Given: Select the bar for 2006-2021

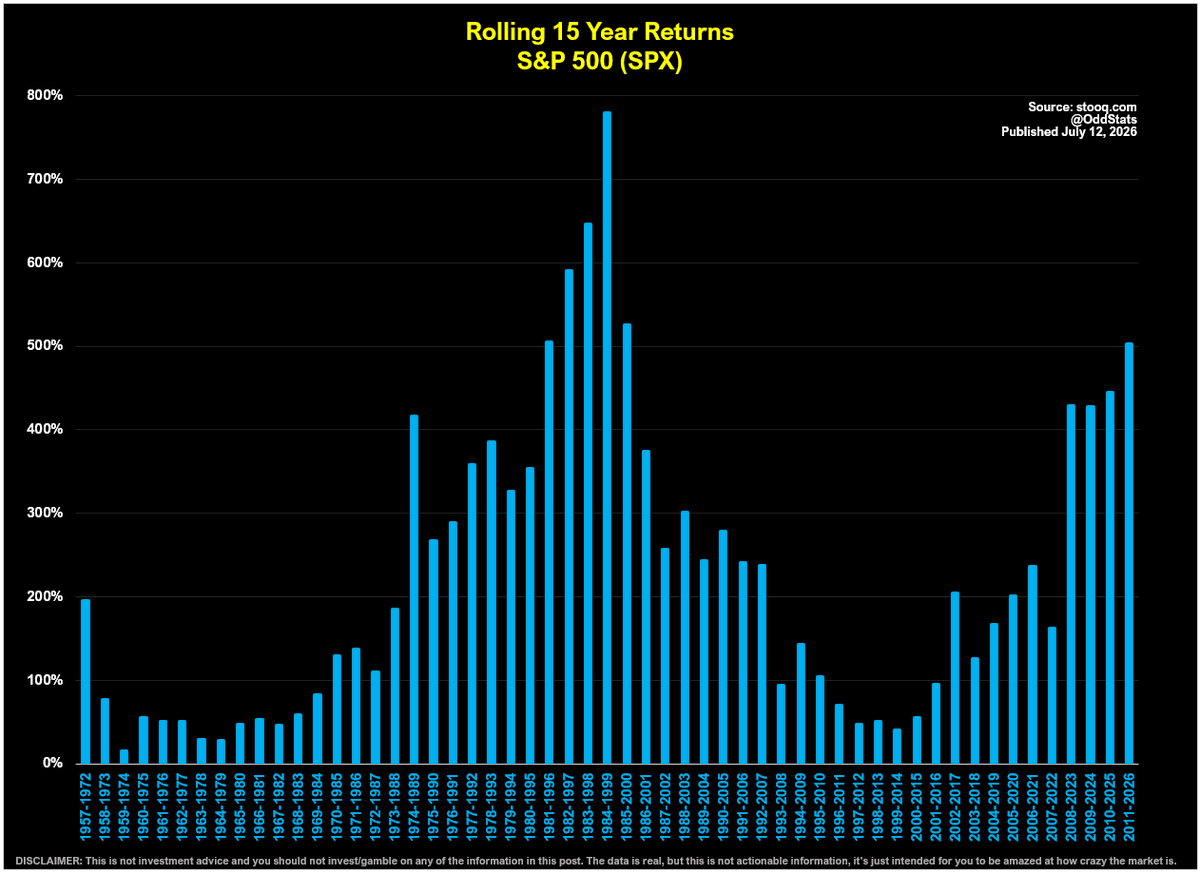Looking at the screenshot, I should tap(1033, 665).
